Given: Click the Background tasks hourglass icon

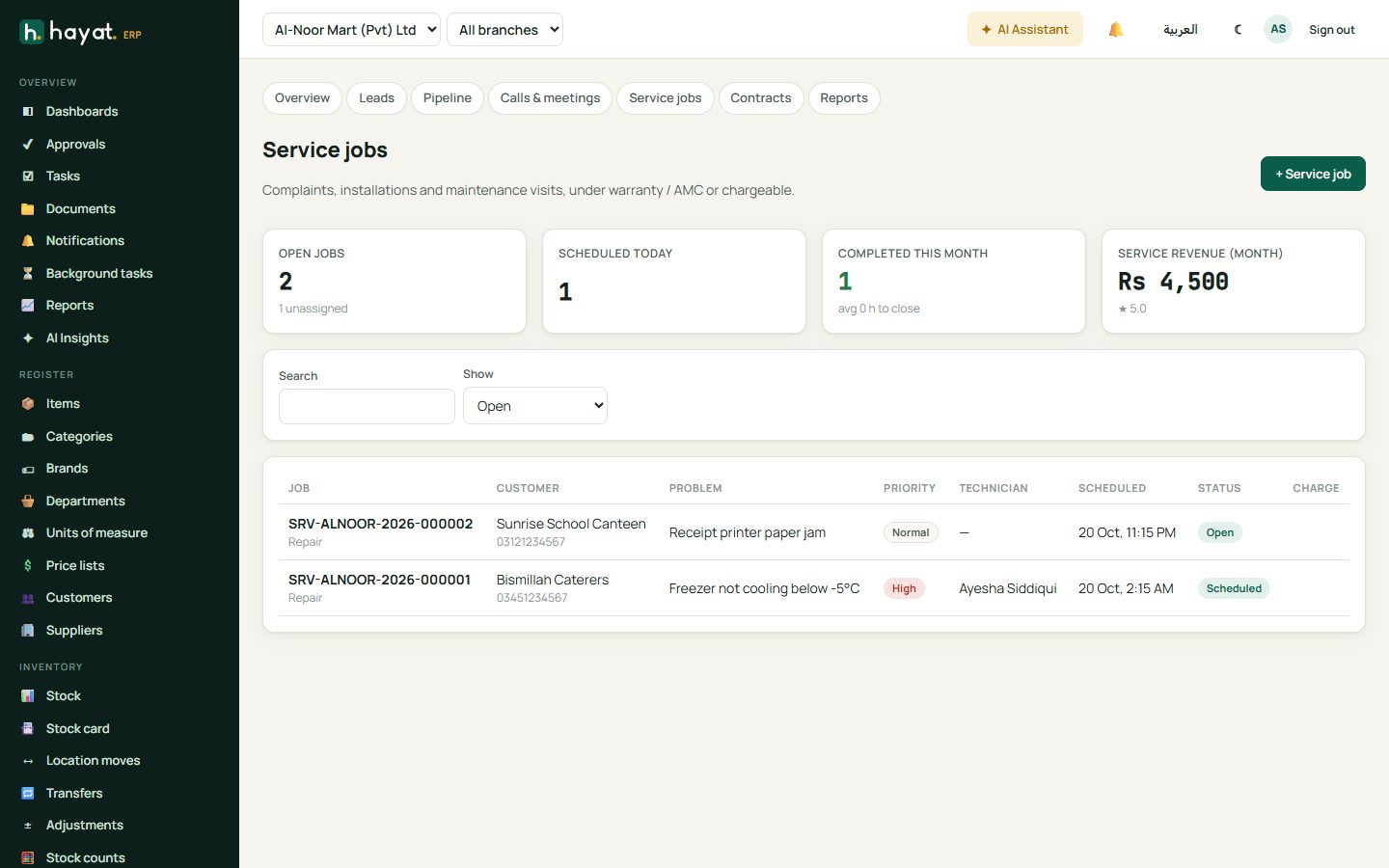Looking at the screenshot, I should (x=28, y=274).
